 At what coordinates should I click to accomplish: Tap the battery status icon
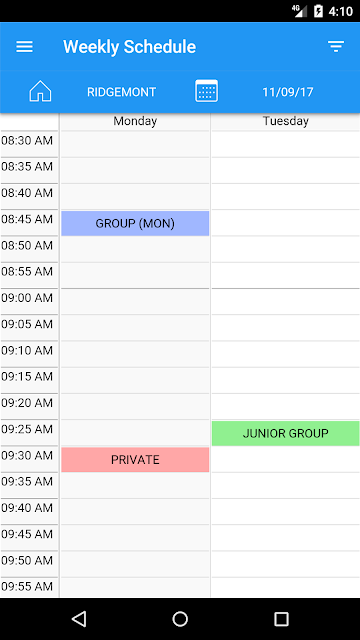318,11
